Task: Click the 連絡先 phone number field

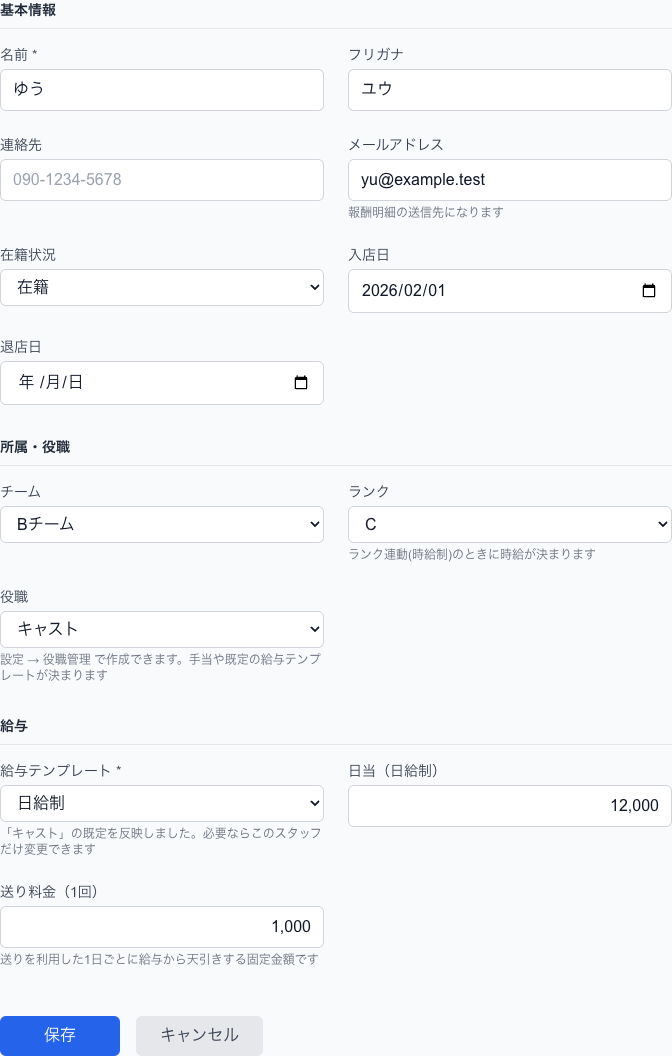Action: pos(162,180)
